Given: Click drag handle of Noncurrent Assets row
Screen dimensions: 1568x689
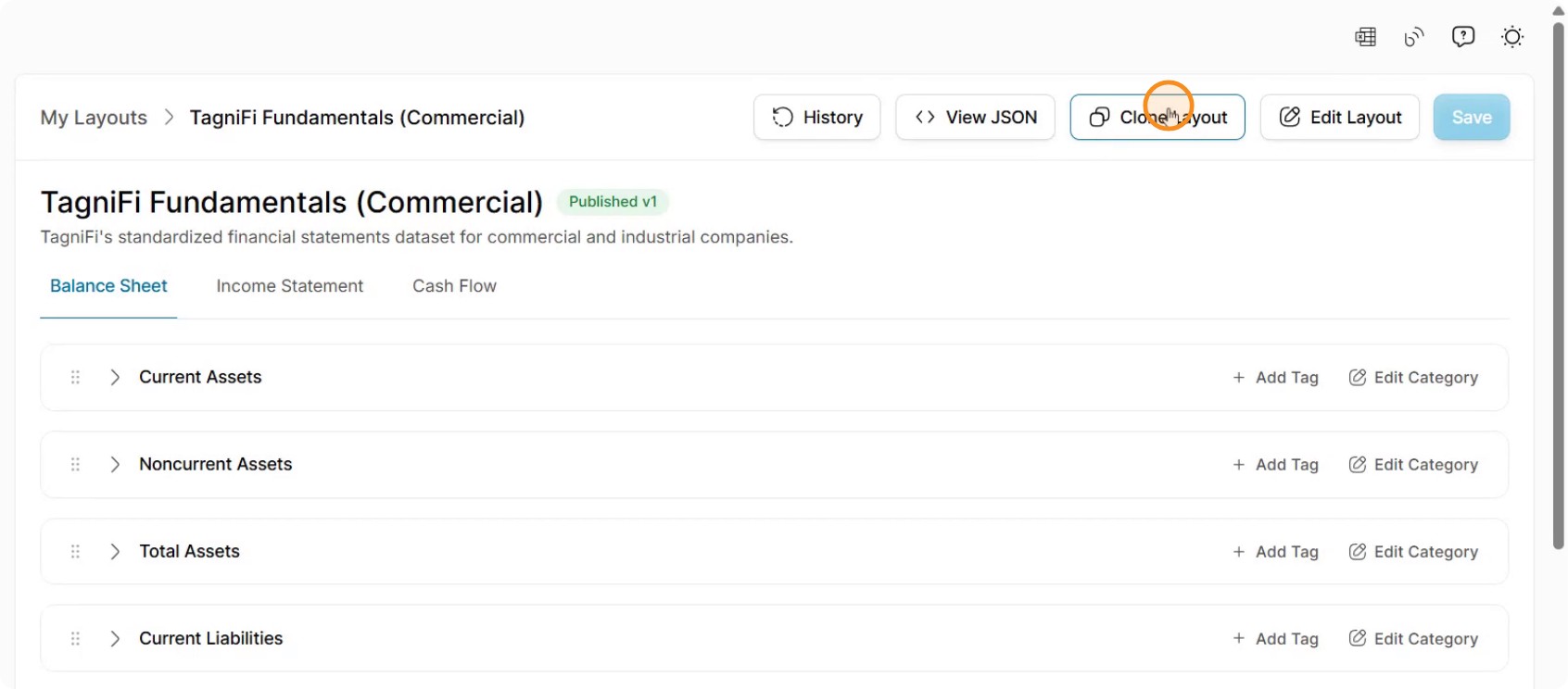Looking at the screenshot, I should tap(75, 464).
